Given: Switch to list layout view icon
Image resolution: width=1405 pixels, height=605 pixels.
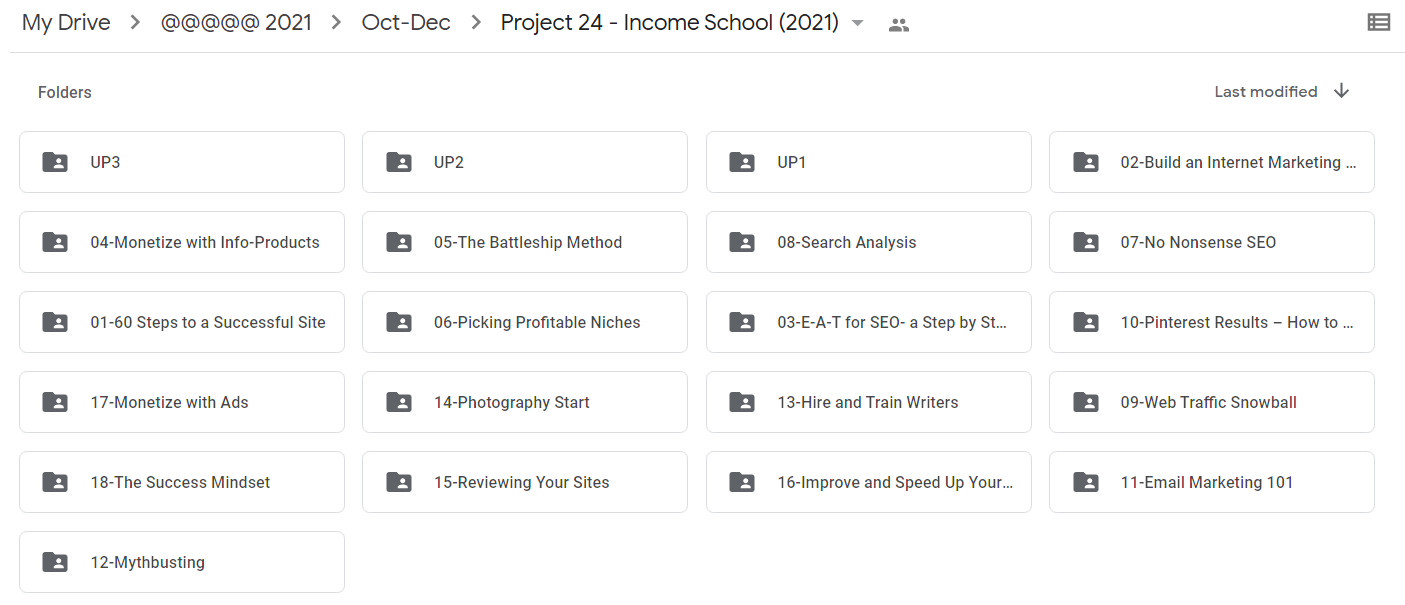Looking at the screenshot, I should 1378,22.
